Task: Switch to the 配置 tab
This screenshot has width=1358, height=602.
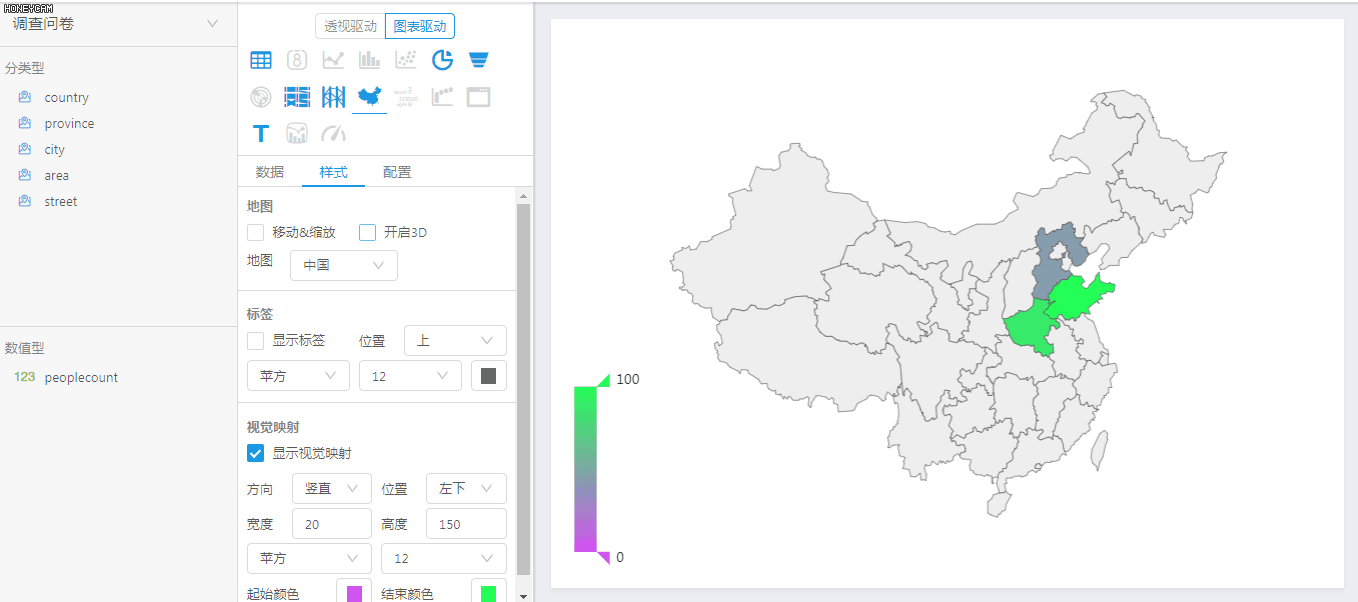Action: (397, 172)
